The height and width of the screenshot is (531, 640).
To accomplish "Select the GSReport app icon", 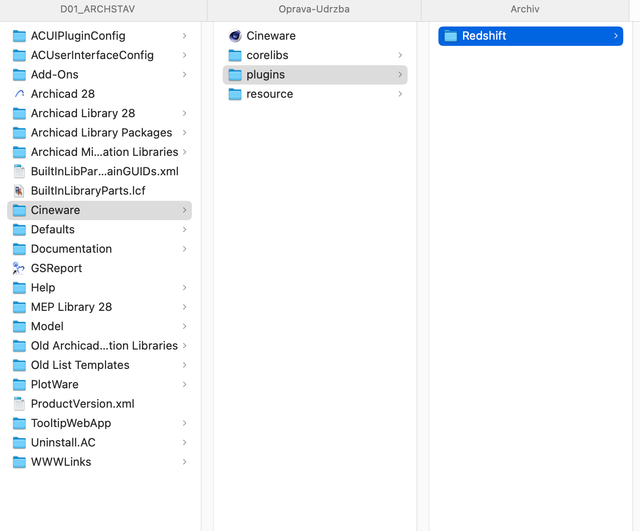I will click(19, 268).
